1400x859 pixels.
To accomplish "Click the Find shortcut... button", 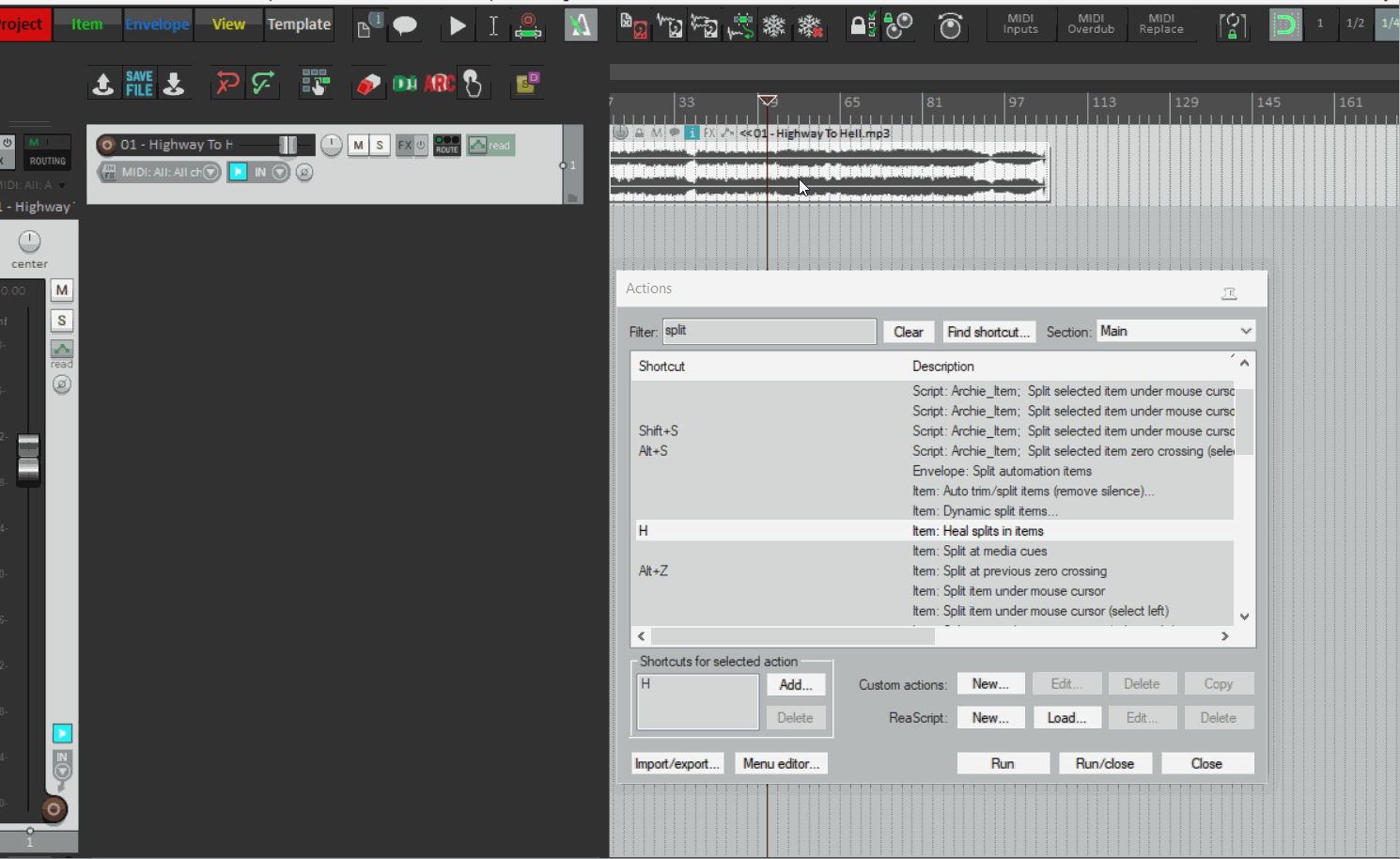I will (x=988, y=332).
